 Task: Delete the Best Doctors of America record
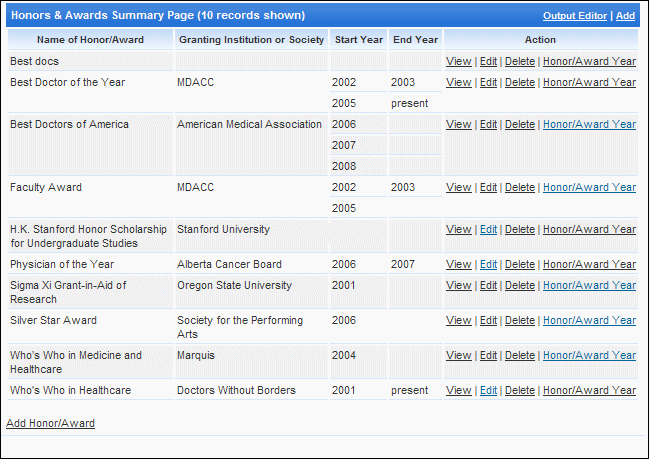click(520, 124)
